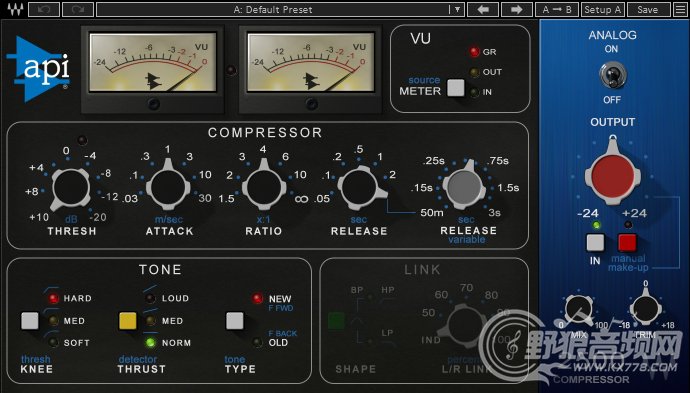
Task: Click the ATTACK knob
Action: [x=168, y=187]
